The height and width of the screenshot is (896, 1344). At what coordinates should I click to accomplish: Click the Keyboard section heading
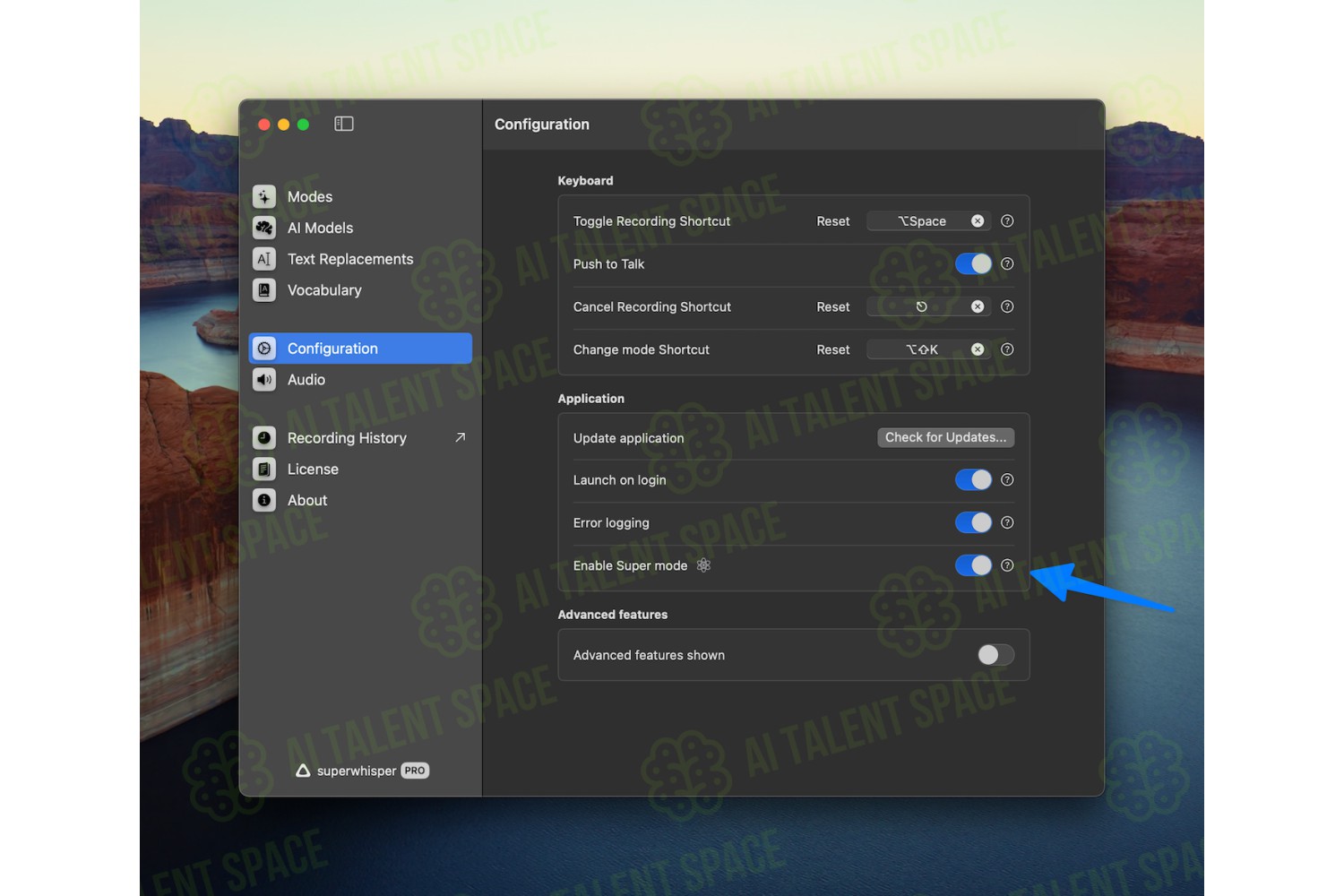click(x=586, y=181)
